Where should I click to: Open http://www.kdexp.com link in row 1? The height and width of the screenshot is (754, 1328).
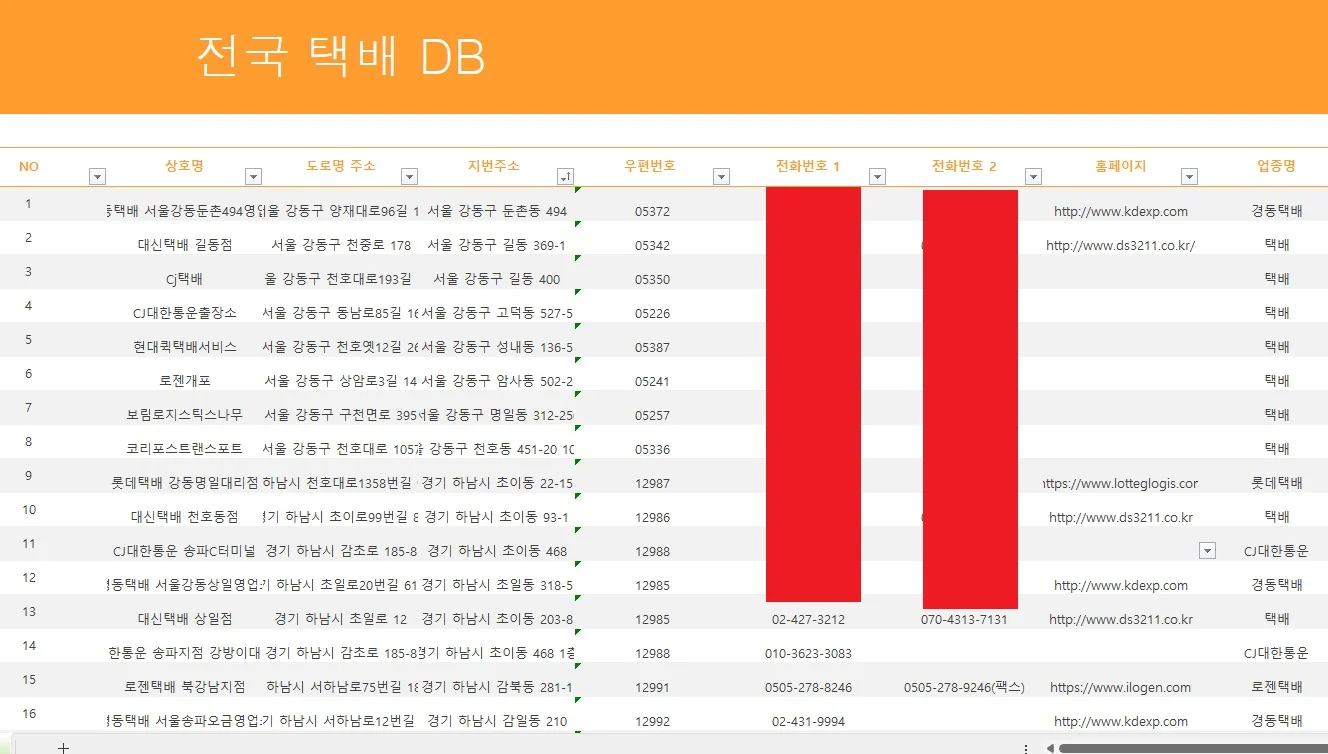point(1120,212)
